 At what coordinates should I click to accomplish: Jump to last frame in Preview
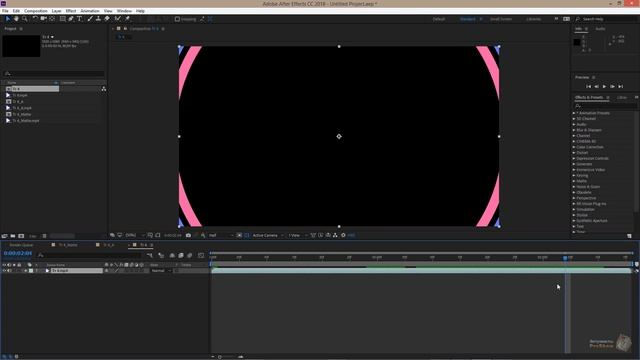(x=620, y=87)
